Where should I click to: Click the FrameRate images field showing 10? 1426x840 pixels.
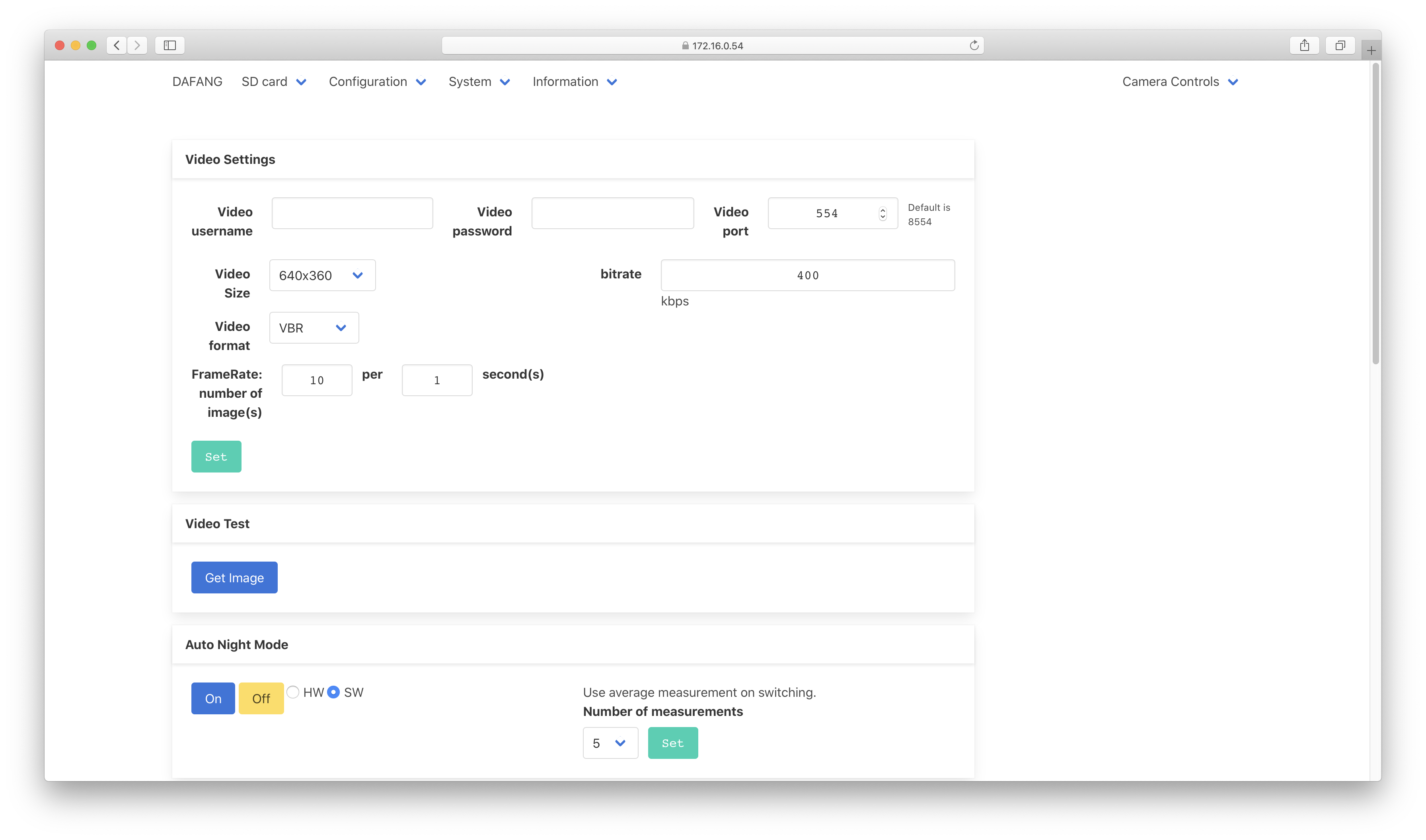point(316,380)
